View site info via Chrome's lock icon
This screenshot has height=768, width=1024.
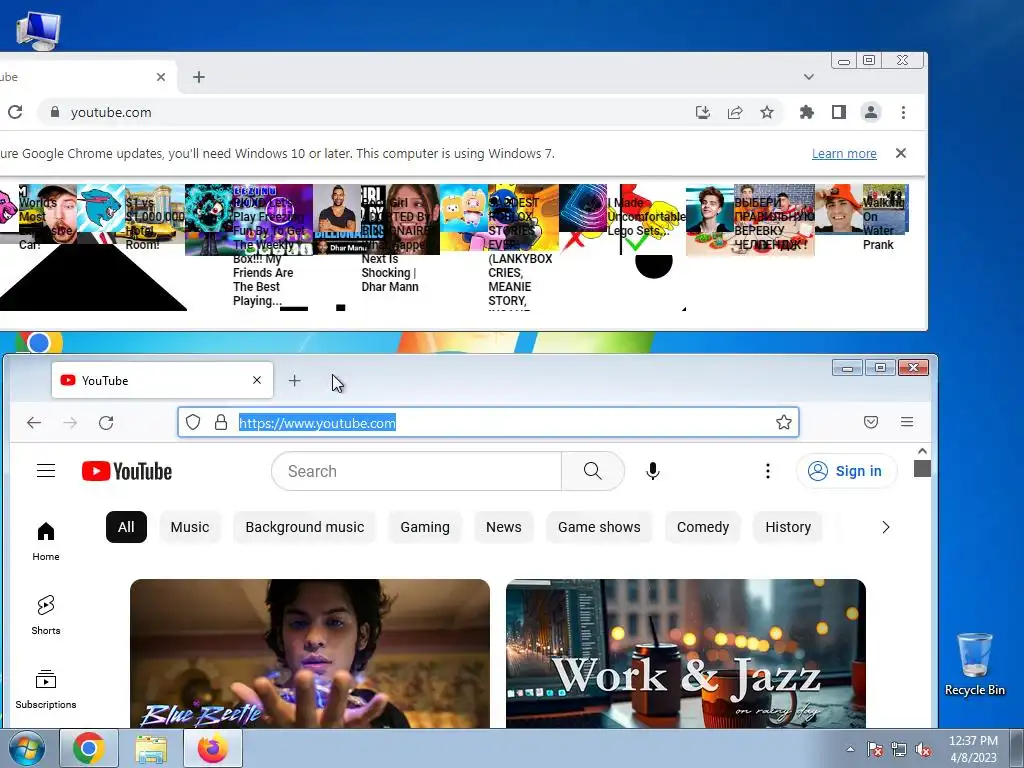pos(55,112)
